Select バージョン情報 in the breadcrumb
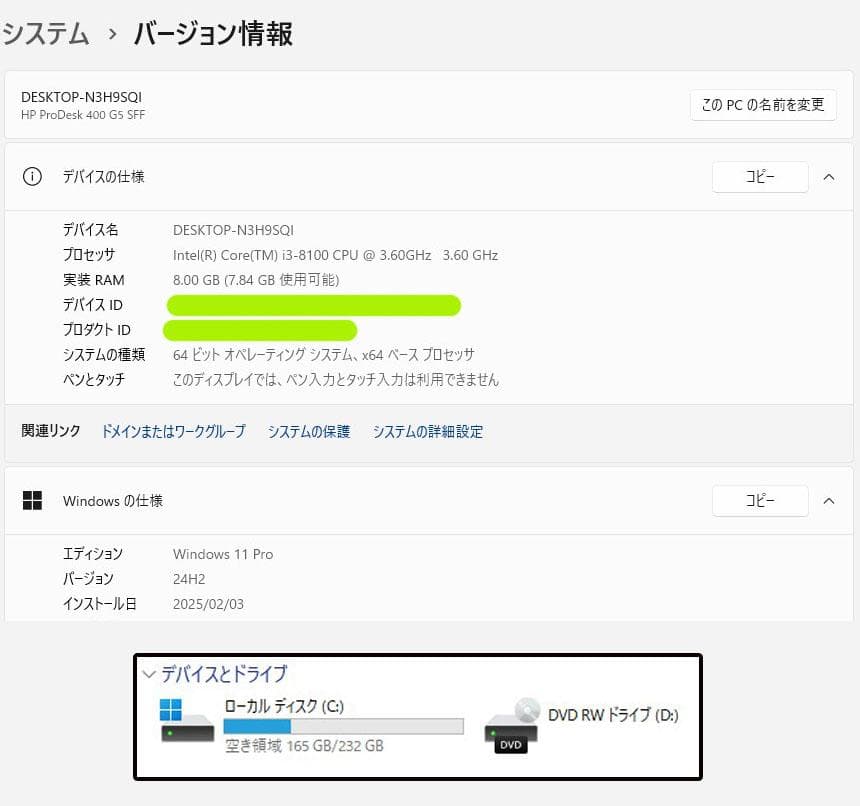 (212, 33)
